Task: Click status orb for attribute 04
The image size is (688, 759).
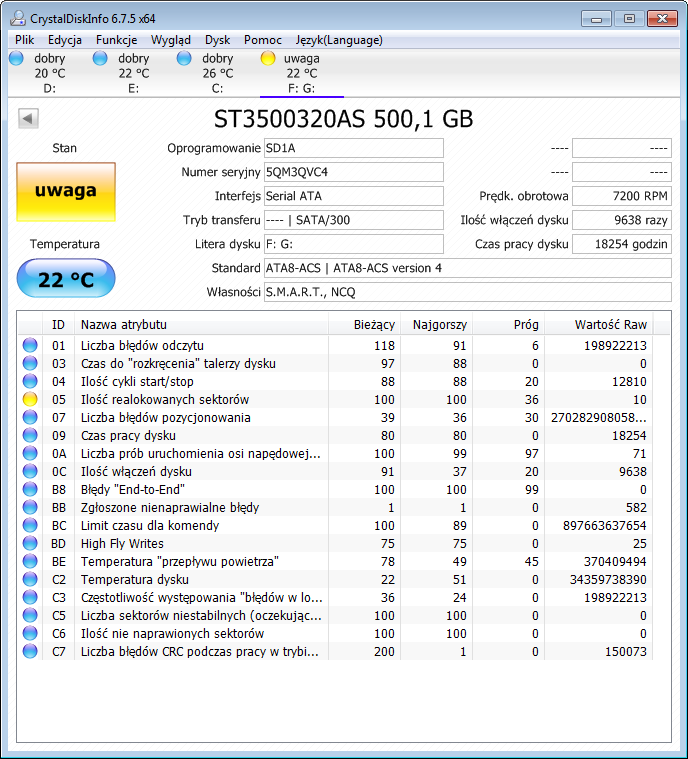Action: coord(30,381)
